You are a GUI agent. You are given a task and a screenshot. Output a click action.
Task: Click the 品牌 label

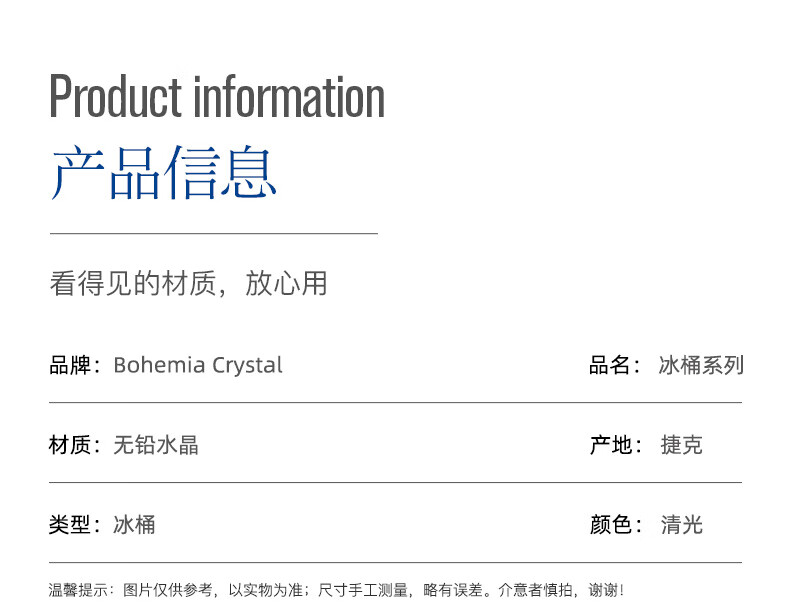click(x=71, y=365)
